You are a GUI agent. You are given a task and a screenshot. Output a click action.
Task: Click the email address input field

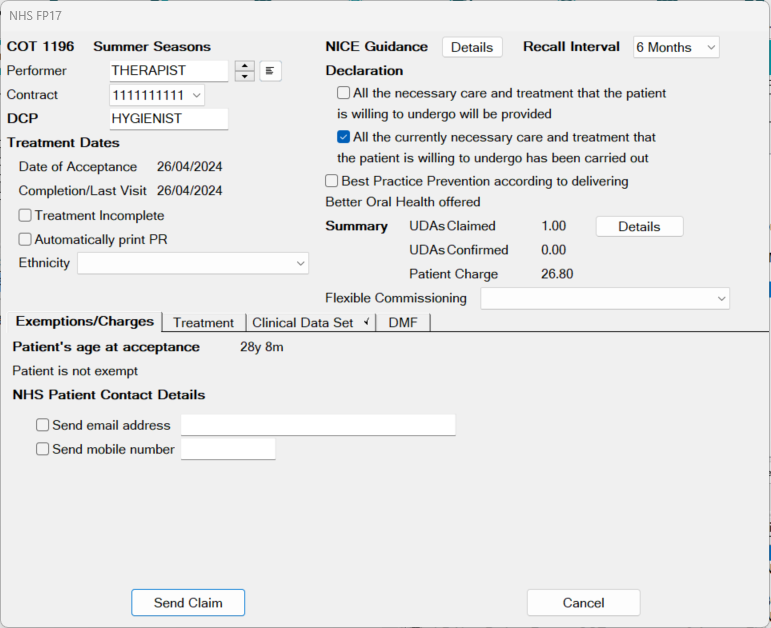[x=318, y=425]
